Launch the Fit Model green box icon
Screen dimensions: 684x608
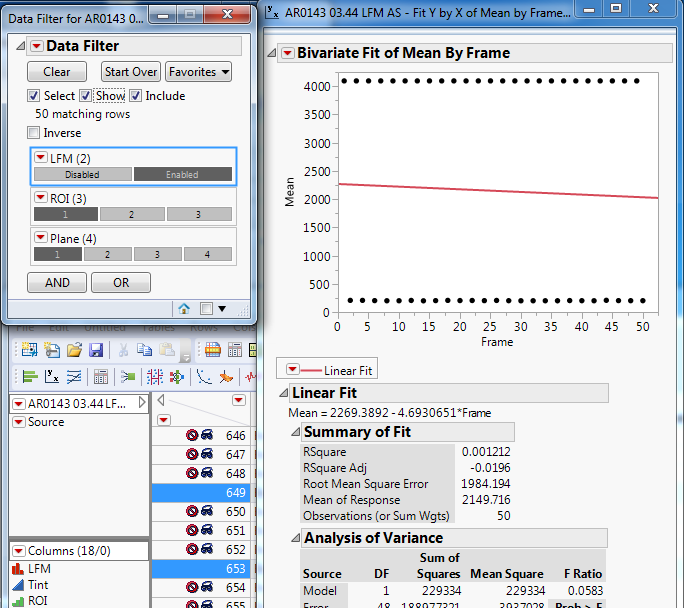[128, 376]
